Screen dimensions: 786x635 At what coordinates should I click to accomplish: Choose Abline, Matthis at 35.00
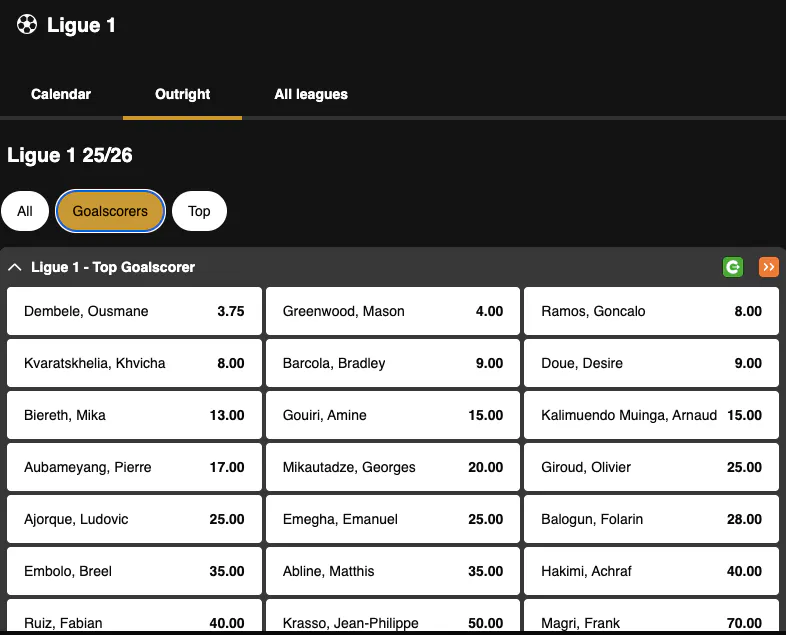click(x=393, y=571)
